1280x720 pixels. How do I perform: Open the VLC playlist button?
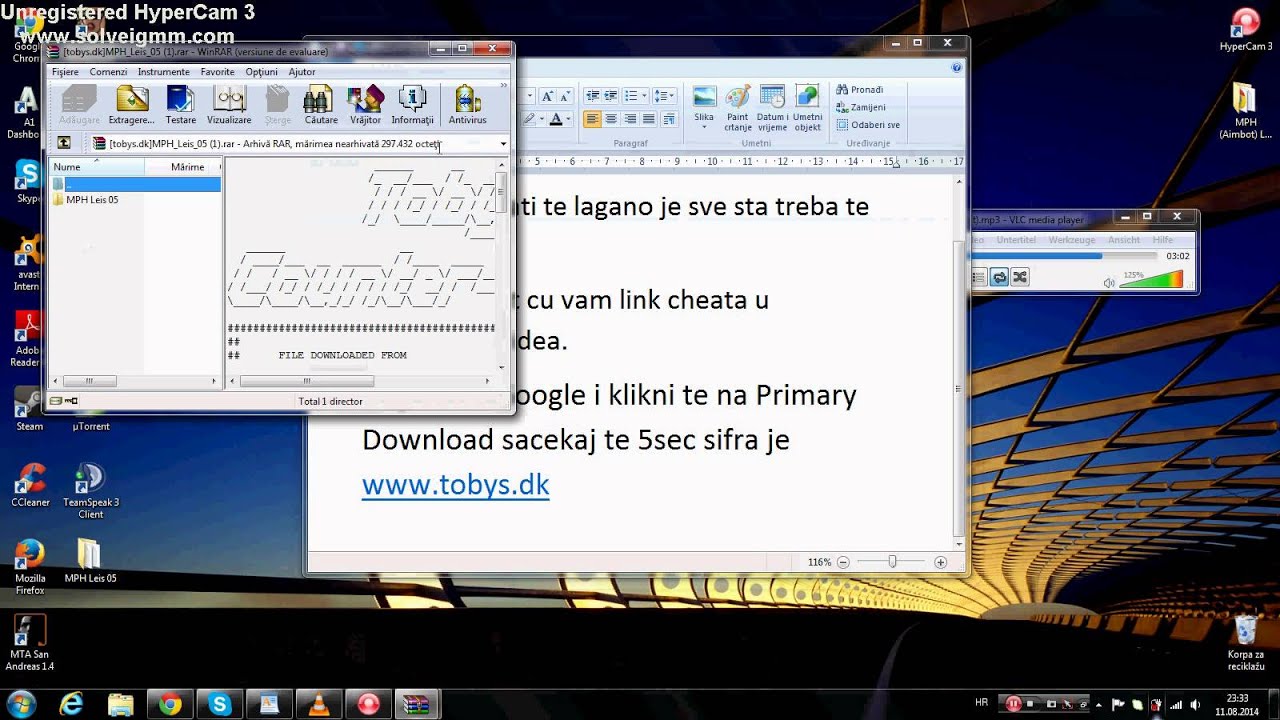pos(979,277)
